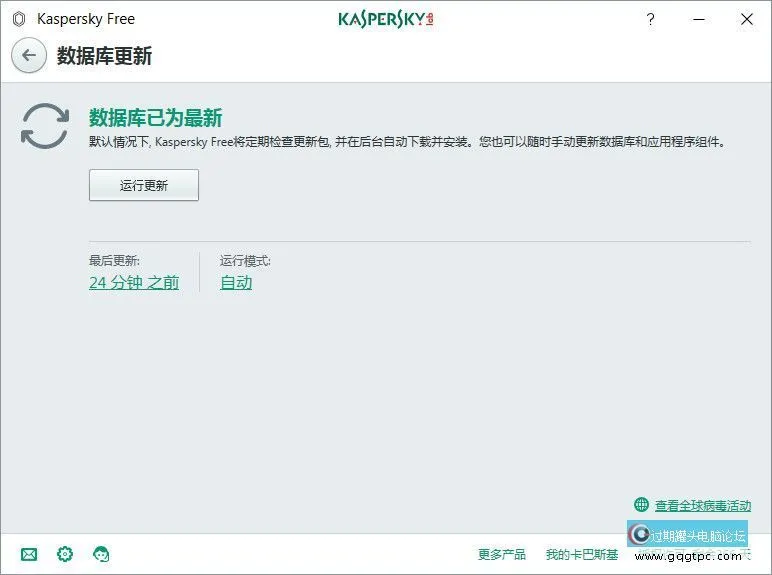Viewport: 772px width, 575px height.
Task: Click the 运行更新 button
Action: [144, 185]
